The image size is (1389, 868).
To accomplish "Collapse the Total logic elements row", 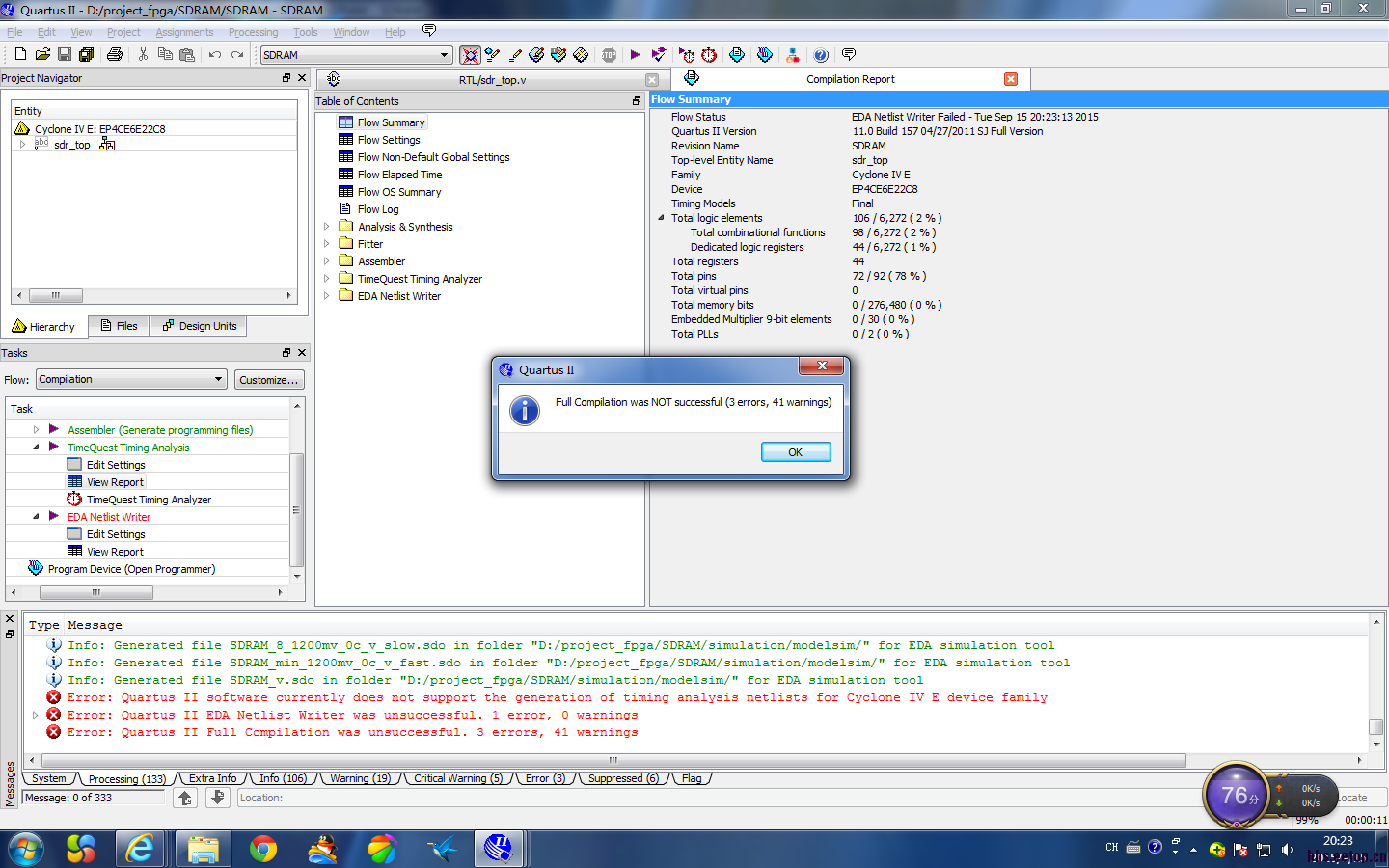I will coord(662,218).
